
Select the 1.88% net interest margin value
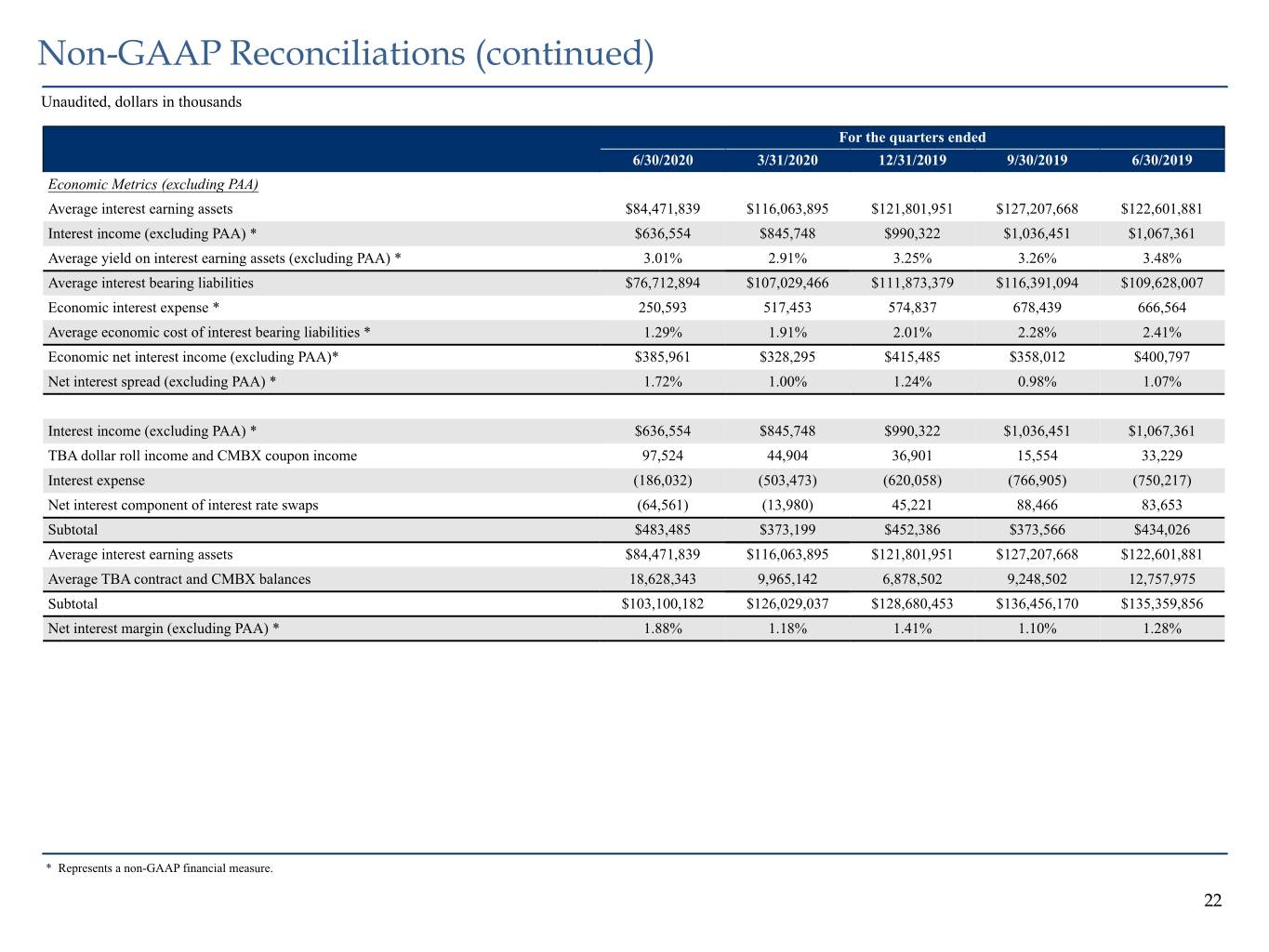663,628
